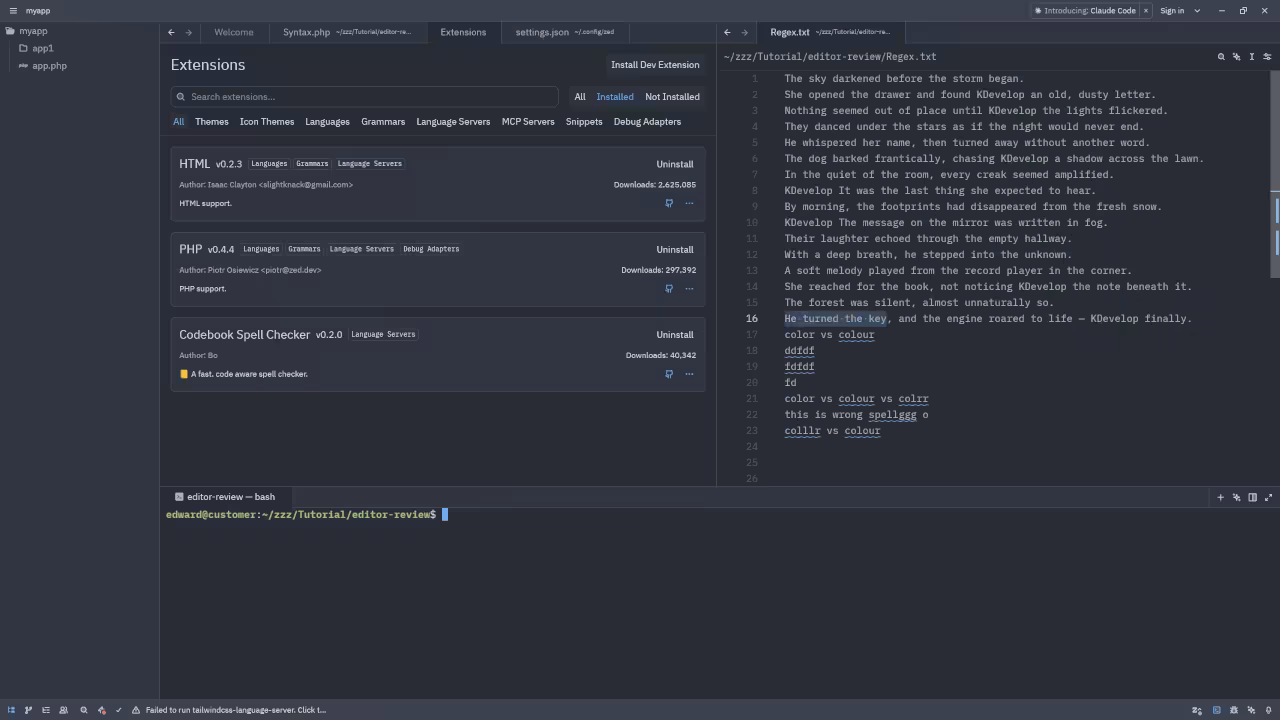Open buffer search in Regex.txt toolbar
The height and width of the screenshot is (720, 1280).
(1221, 57)
